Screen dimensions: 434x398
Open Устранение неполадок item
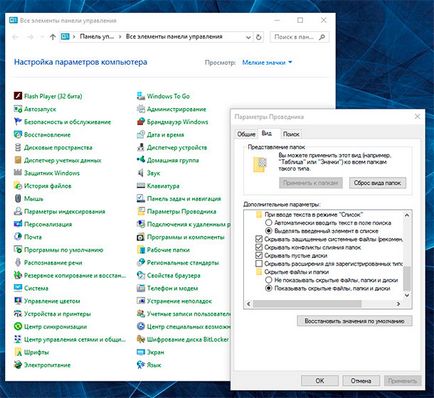[179, 301]
